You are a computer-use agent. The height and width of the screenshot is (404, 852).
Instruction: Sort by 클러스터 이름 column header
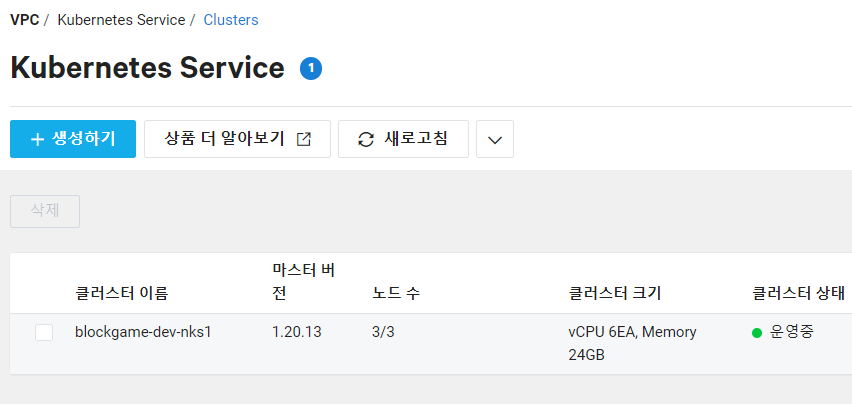click(x=122, y=294)
